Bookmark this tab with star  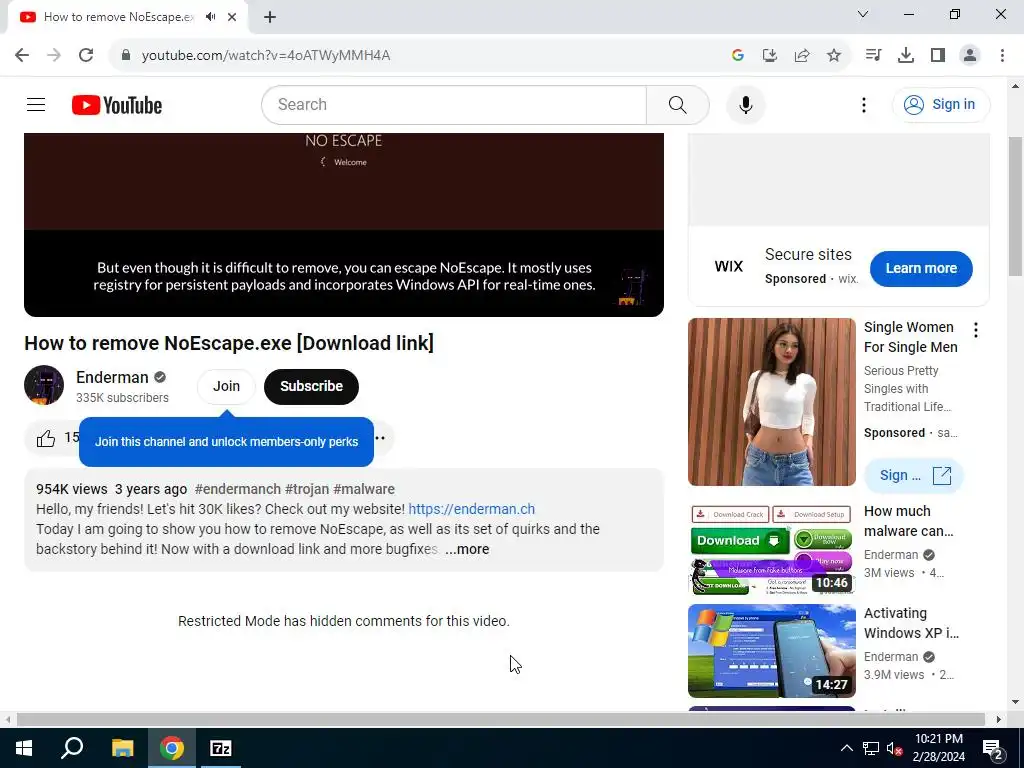pyautogui.click(x=834, y=56)
